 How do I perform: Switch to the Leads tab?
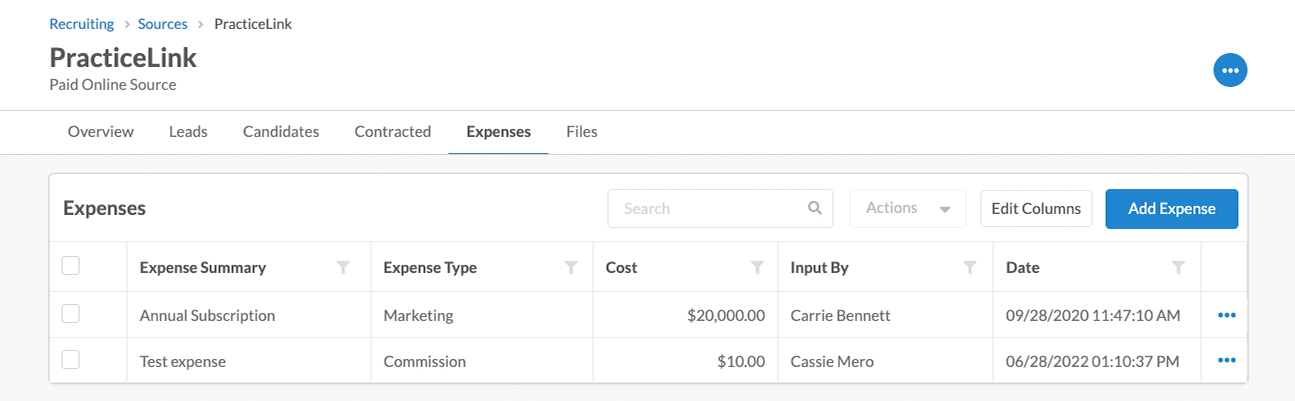188,131
